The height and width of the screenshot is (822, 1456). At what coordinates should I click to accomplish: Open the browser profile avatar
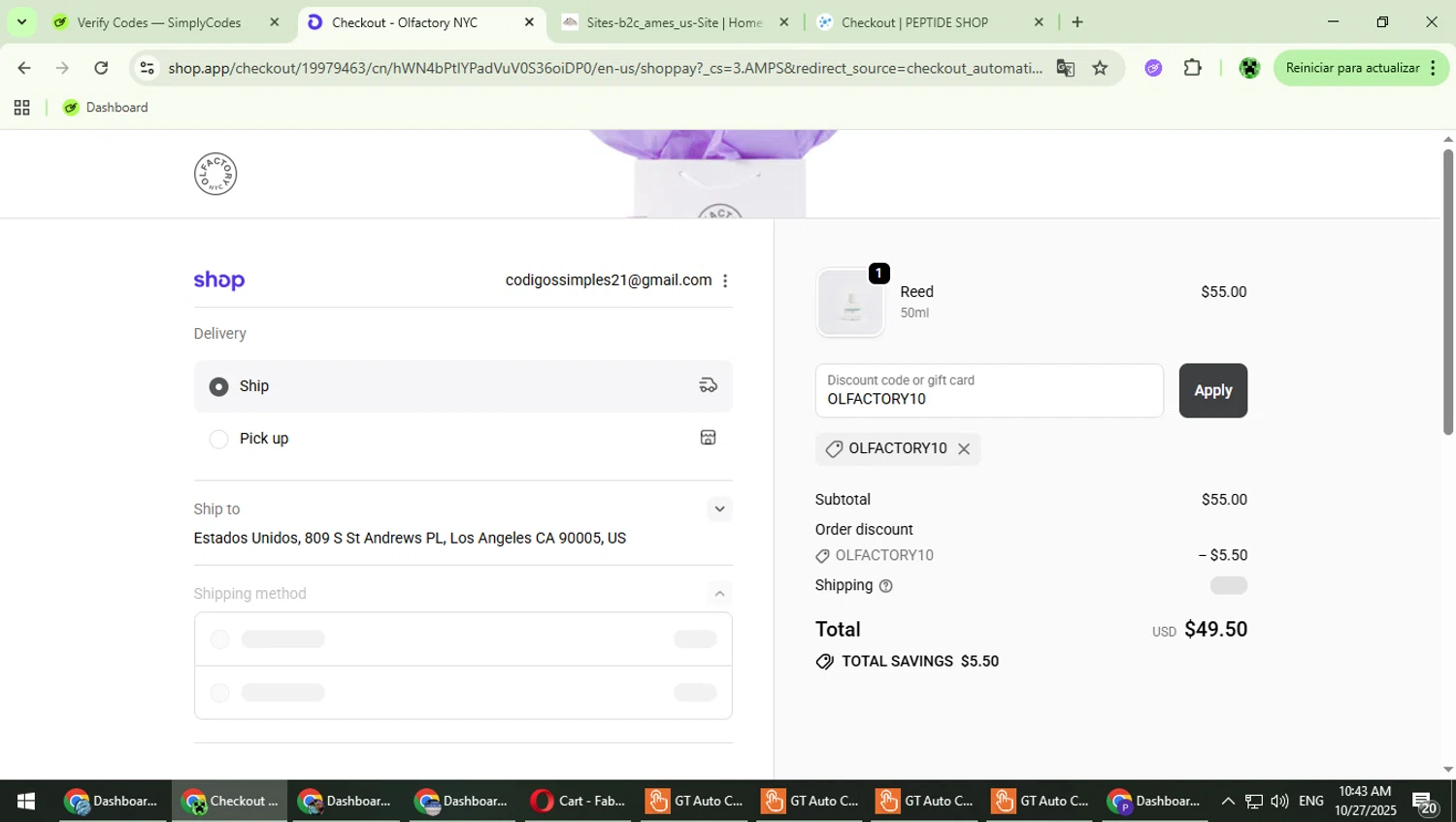1249,68
